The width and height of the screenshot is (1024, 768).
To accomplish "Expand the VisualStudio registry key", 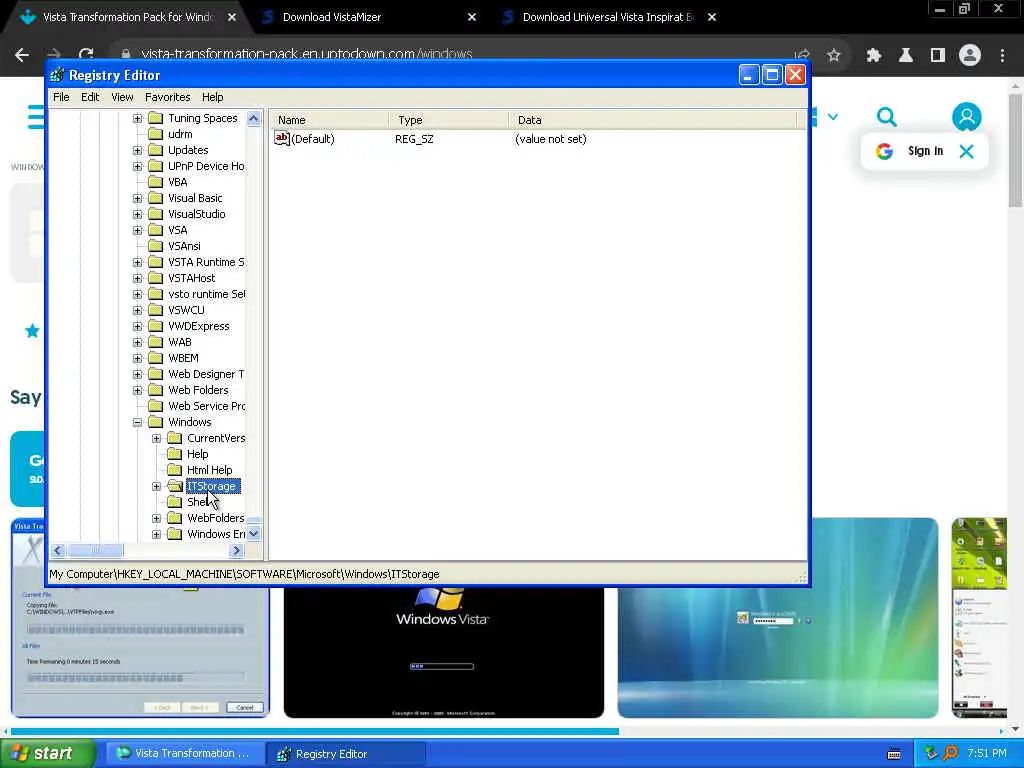I will point(137,214).
